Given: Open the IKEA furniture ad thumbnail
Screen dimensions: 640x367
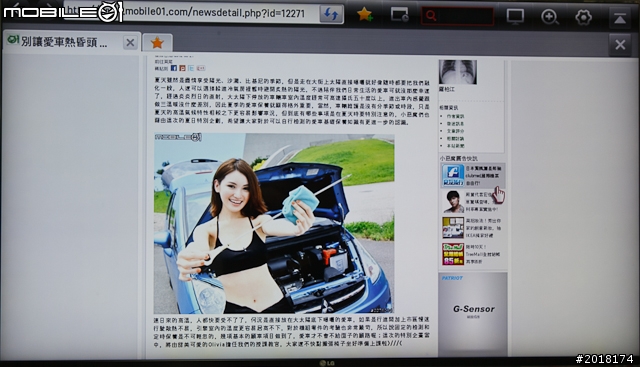Looking at the screenshot, I should click(453, 228).
